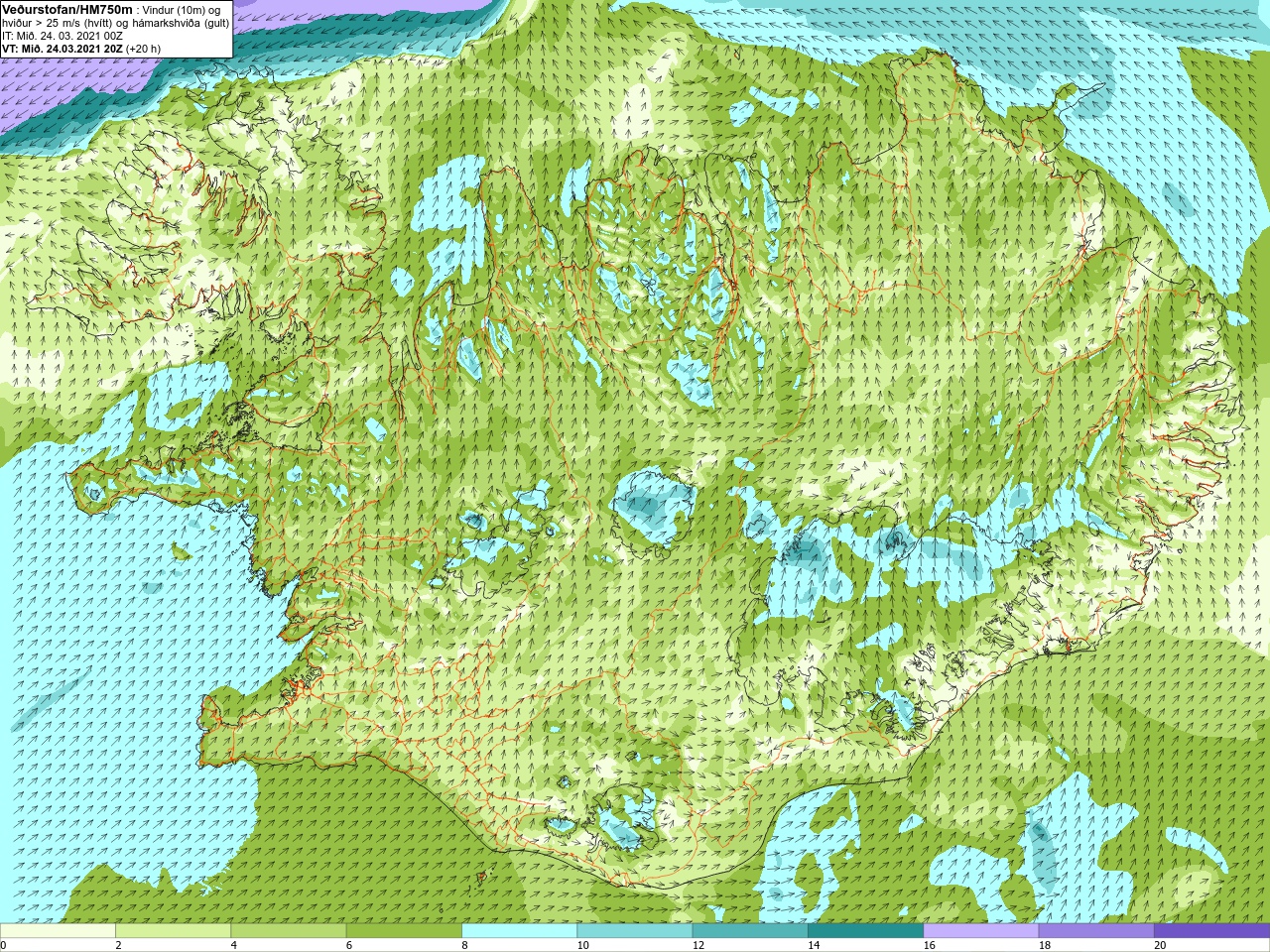Click the legend scale label "12"
The image size is (1270, 952).
tap(698, 945)
